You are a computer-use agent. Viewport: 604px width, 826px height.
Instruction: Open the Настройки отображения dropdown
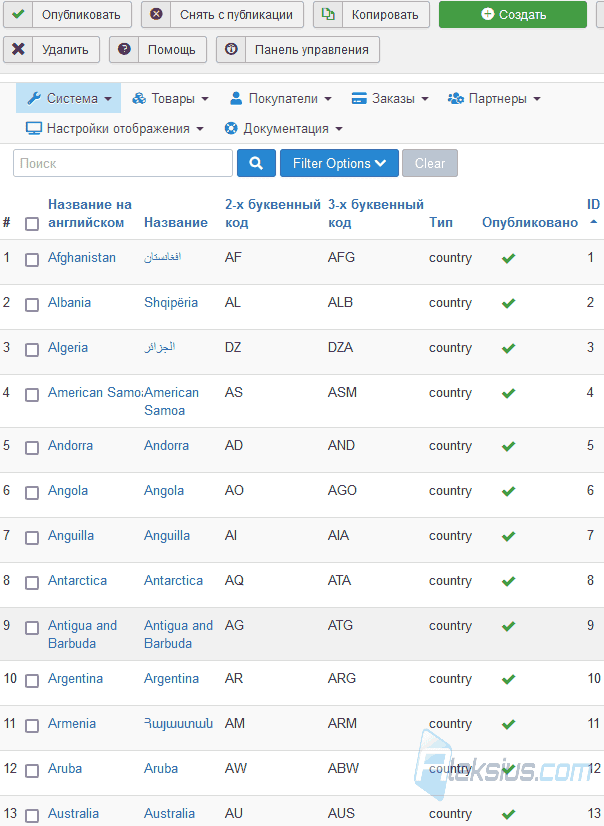click(x=115, y=129)
